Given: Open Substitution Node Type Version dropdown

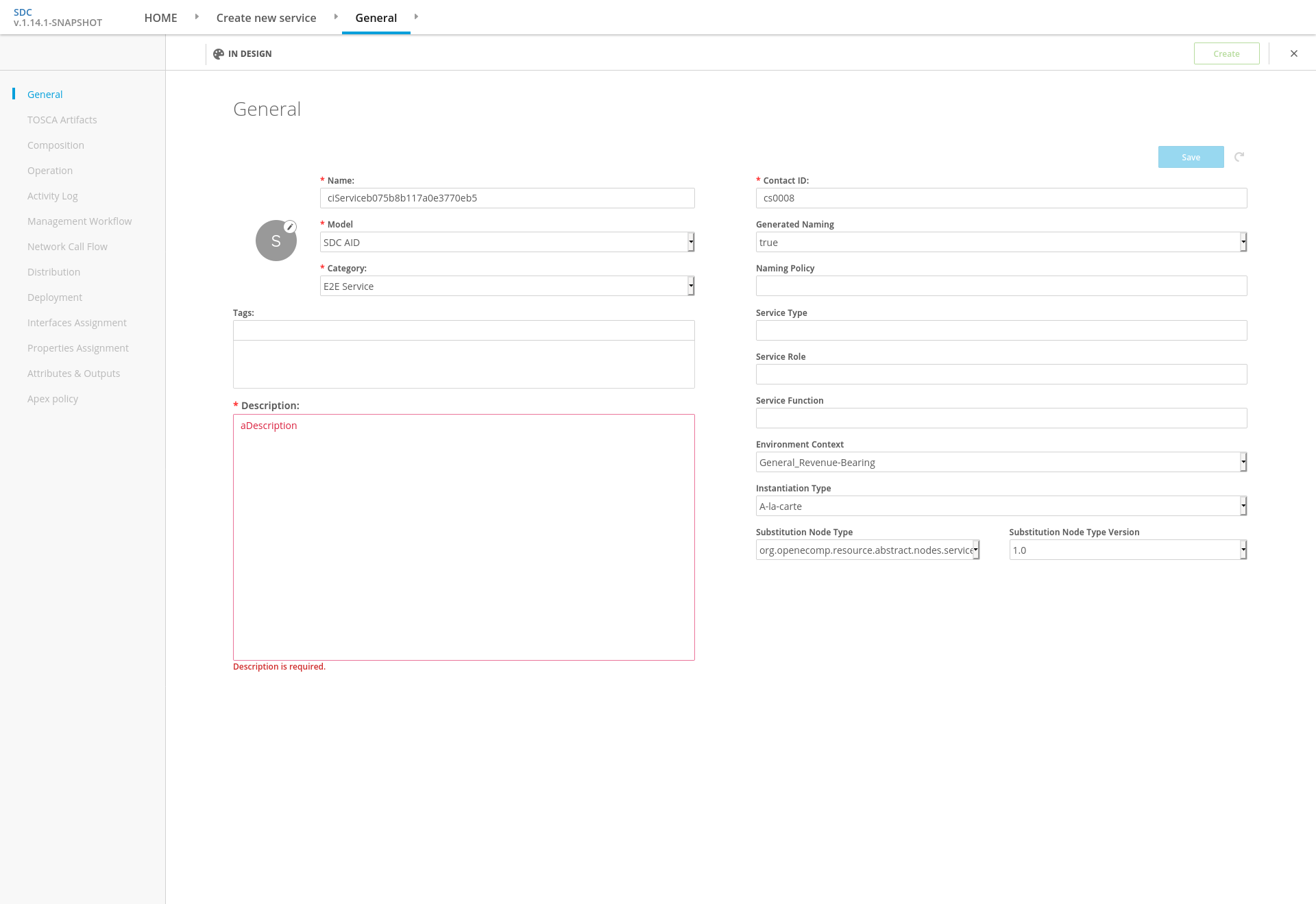Looking at the screenshot, I should coord(1128,550).
